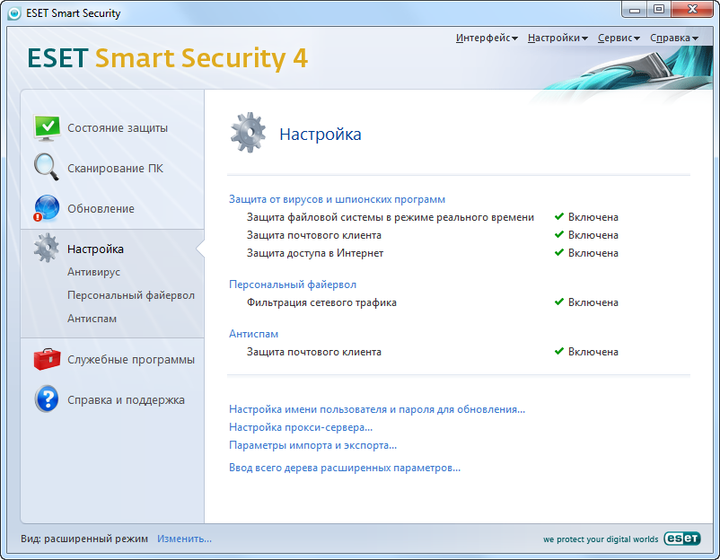Select Состояние защиты in sidebar
Viewport: 720px width, 560px height.
coord(118,128)
